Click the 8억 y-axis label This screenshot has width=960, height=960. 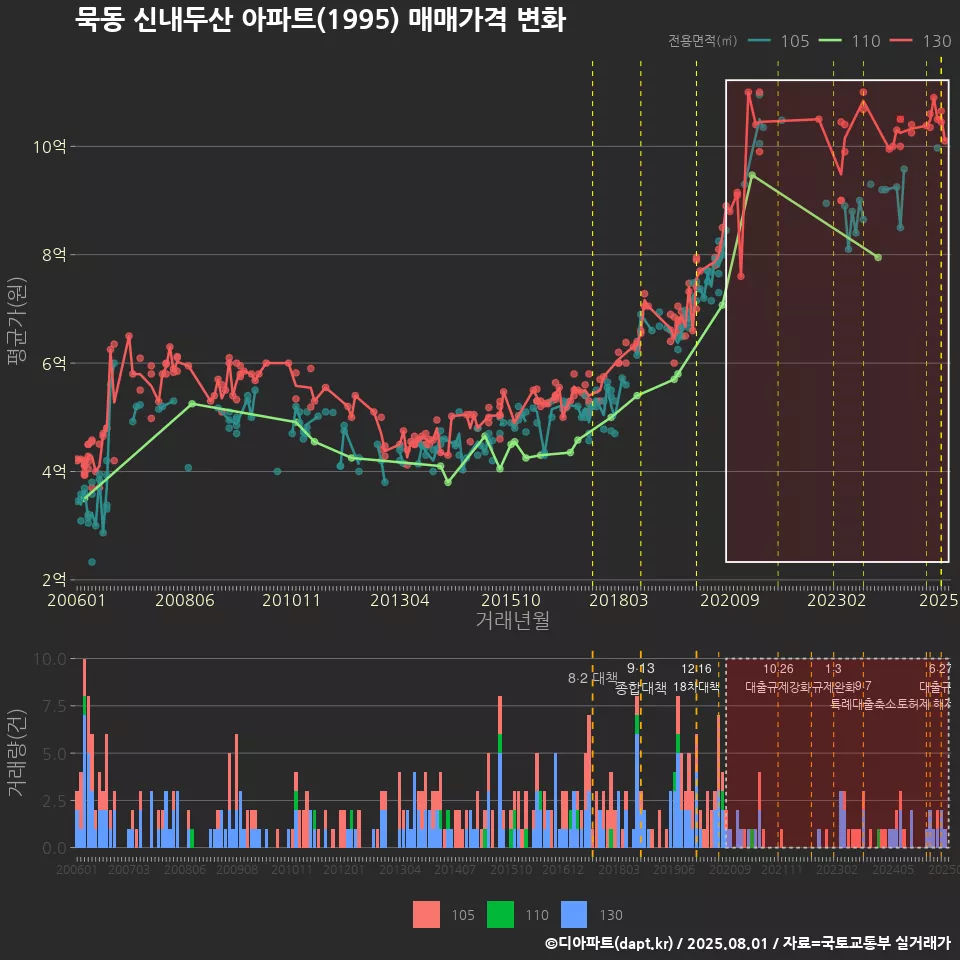coord(54,255)
